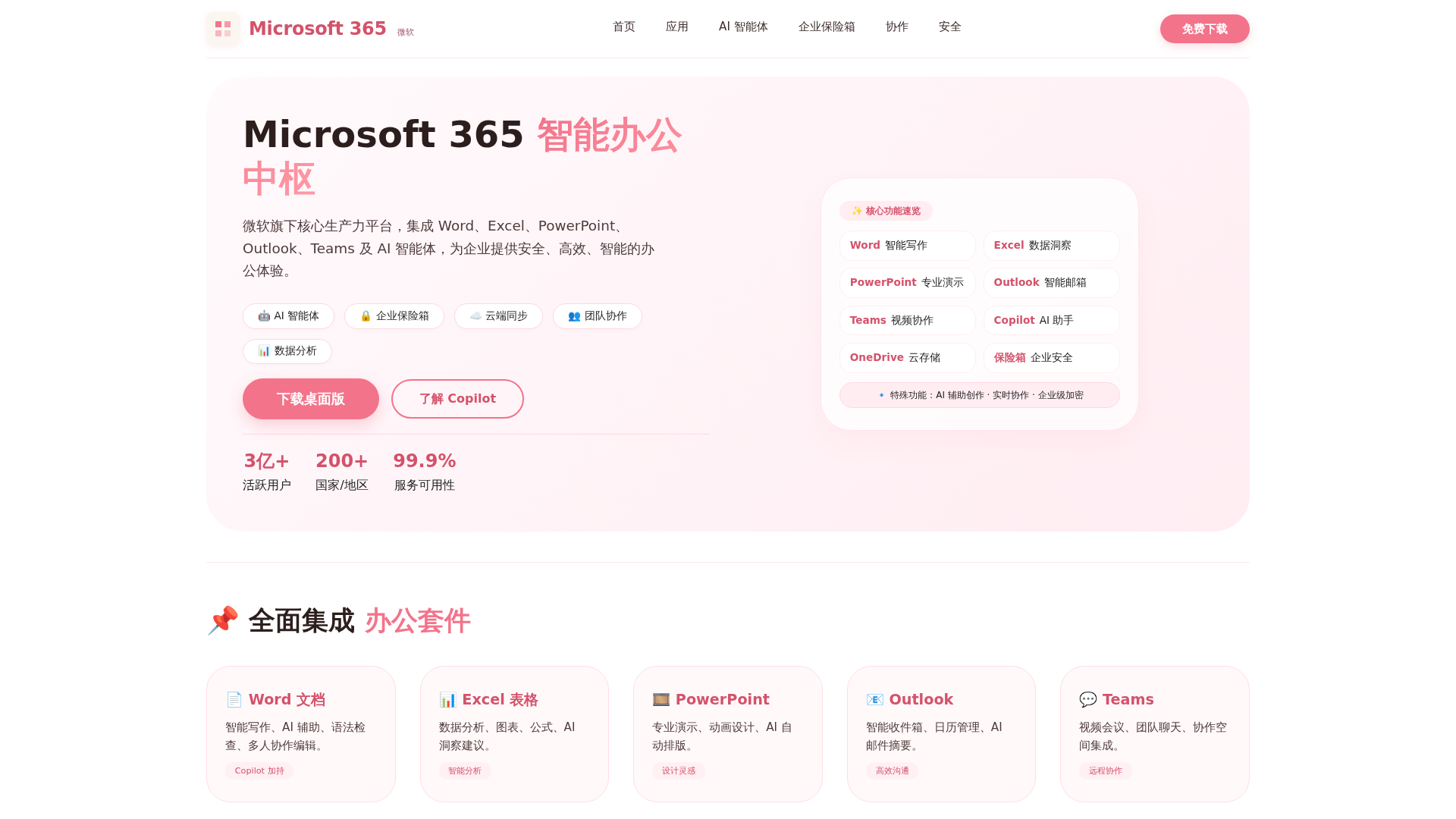Click the PowerPoint film frame emoji icon
Screen dimensions: 1456x819
point(661,699)
